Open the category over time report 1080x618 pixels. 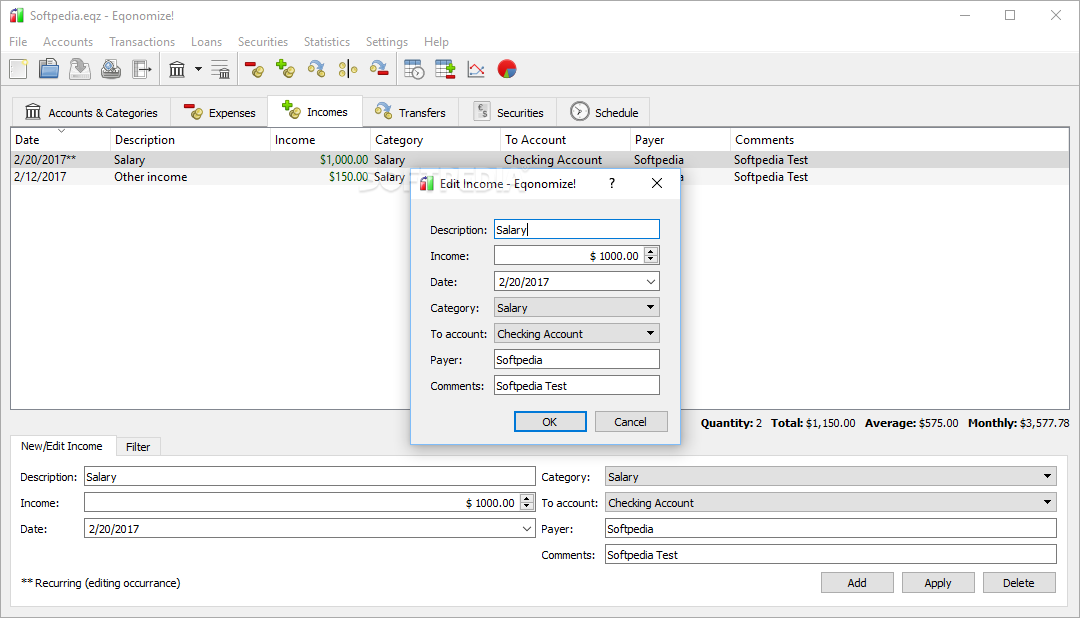click(414, 69)
